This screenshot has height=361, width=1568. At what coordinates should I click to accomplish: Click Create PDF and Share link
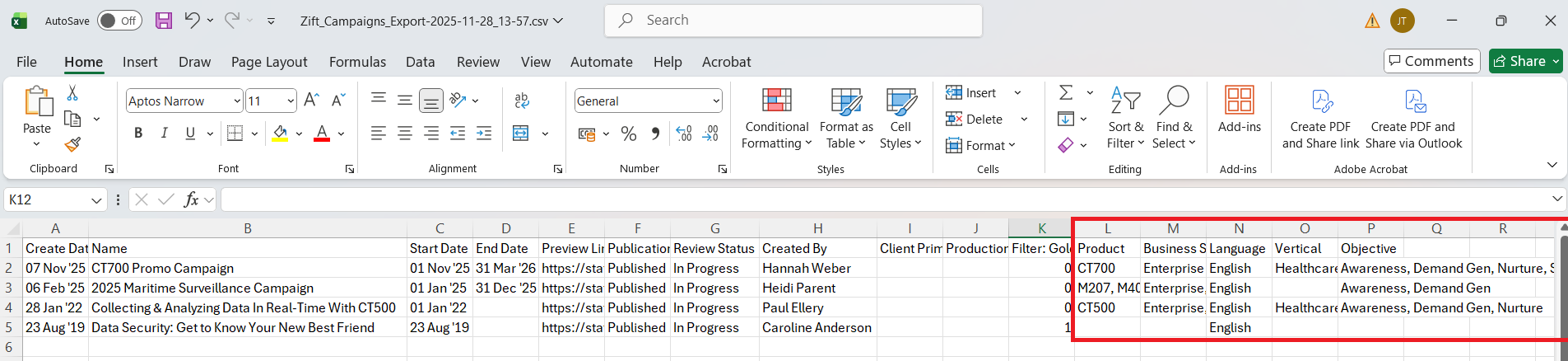point(1321,119)
